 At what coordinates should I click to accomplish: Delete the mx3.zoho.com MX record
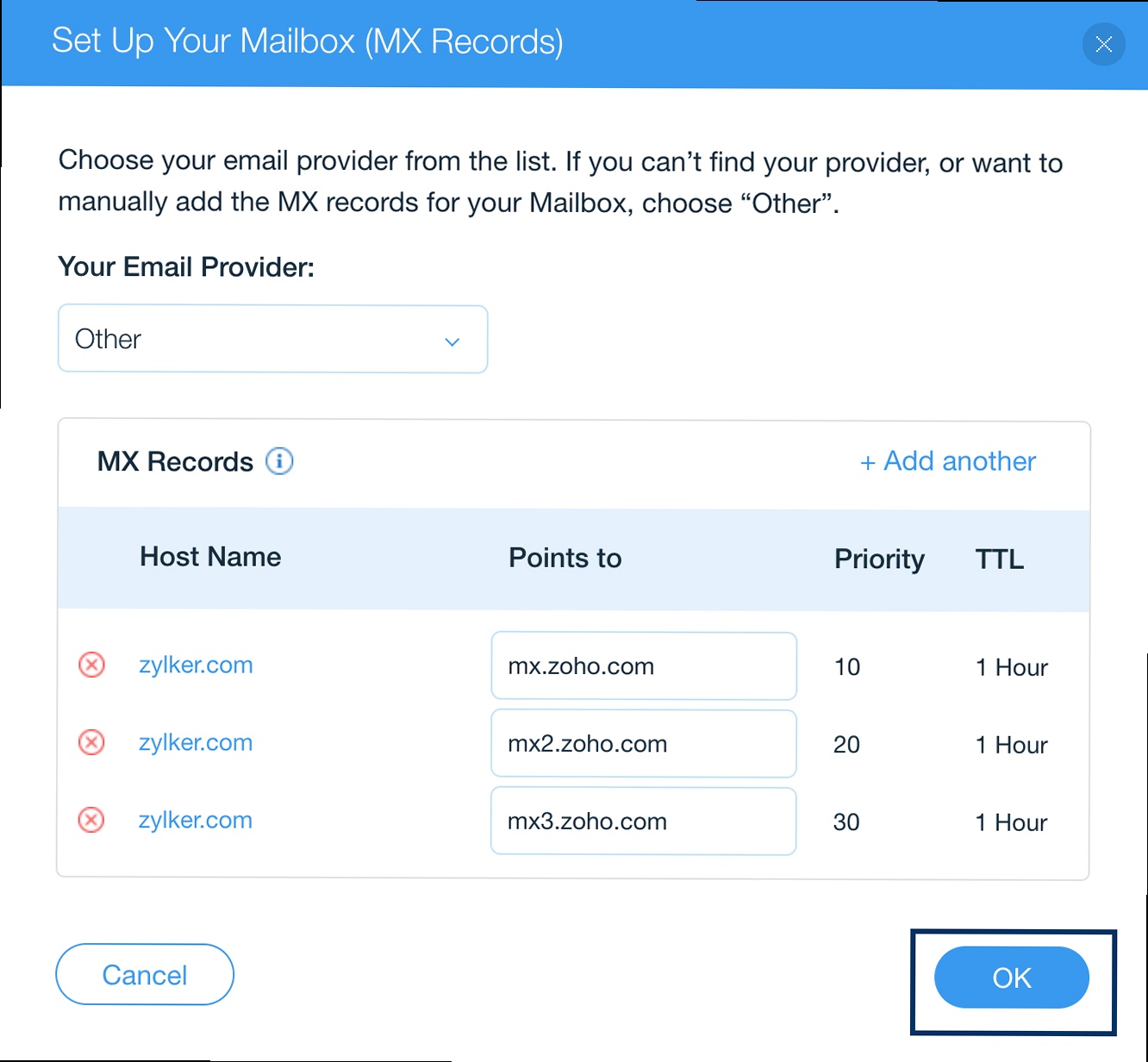pos(92,820)
